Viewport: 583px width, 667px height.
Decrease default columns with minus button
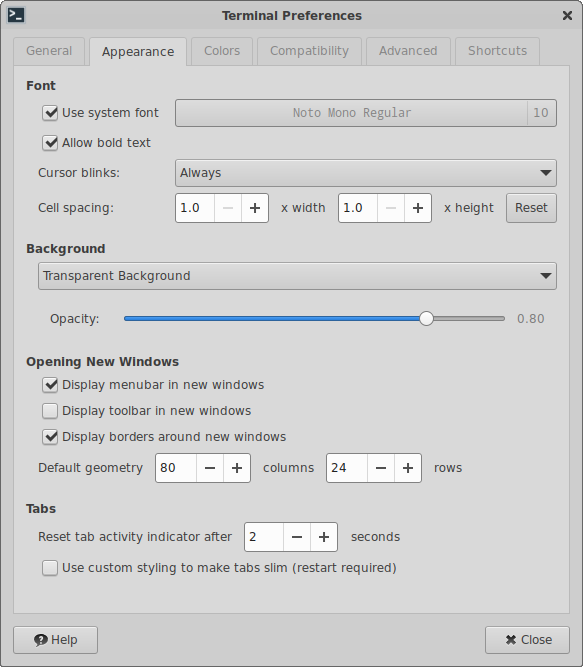point(210,468)
